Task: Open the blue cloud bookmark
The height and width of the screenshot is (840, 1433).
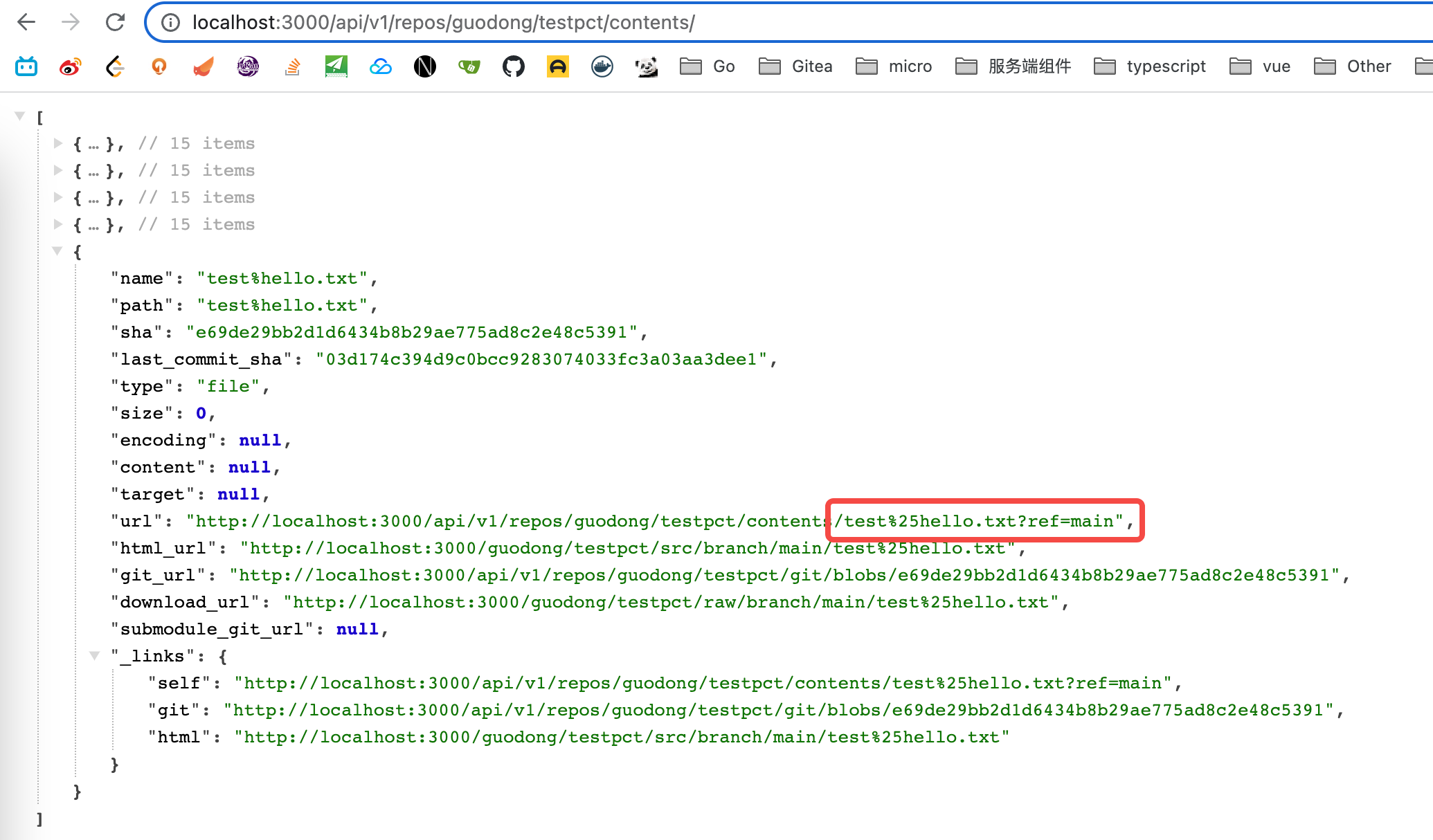Action: pos(381,66)
